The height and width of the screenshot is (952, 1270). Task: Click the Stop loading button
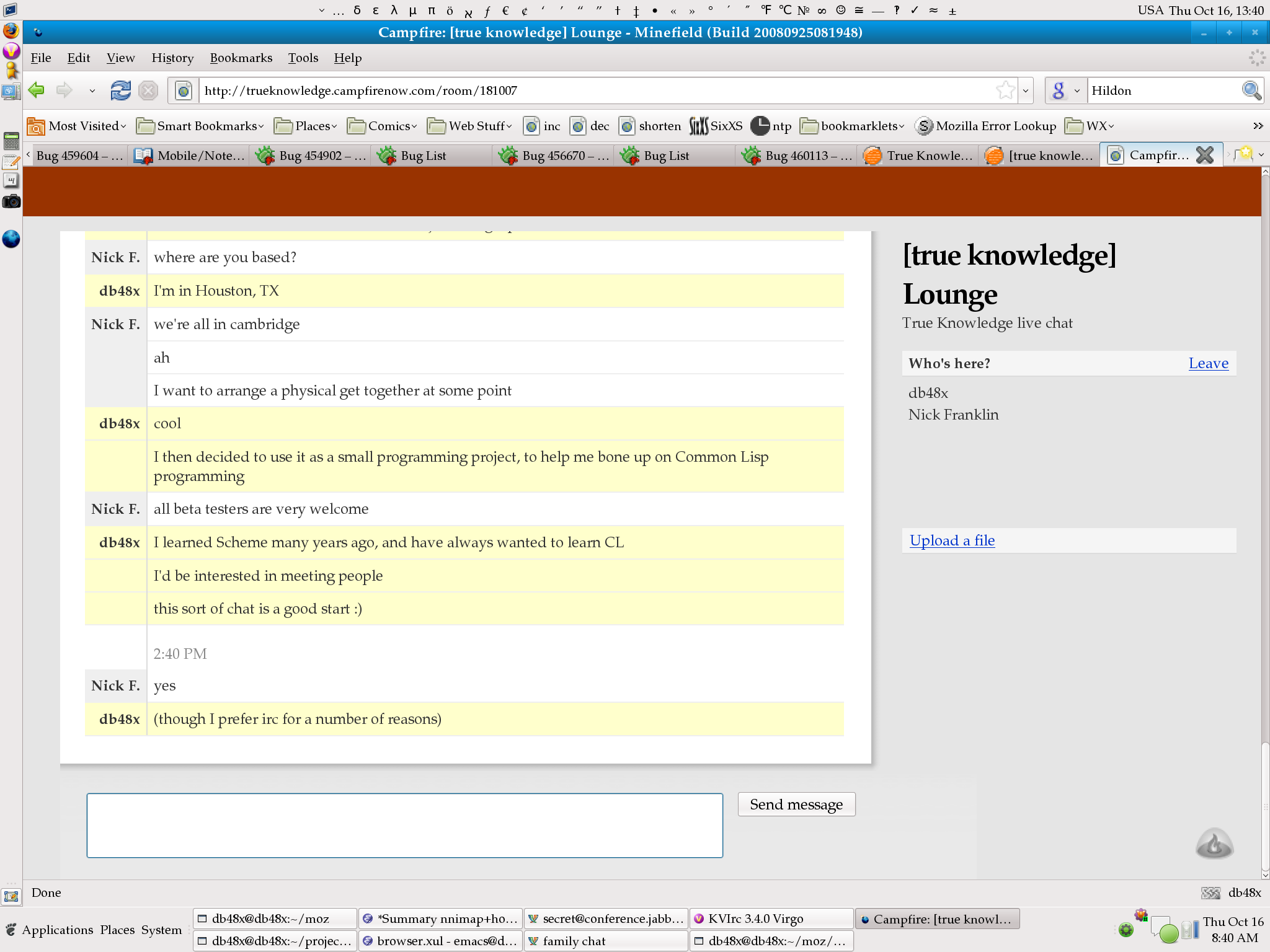click(x=148, y=90)
